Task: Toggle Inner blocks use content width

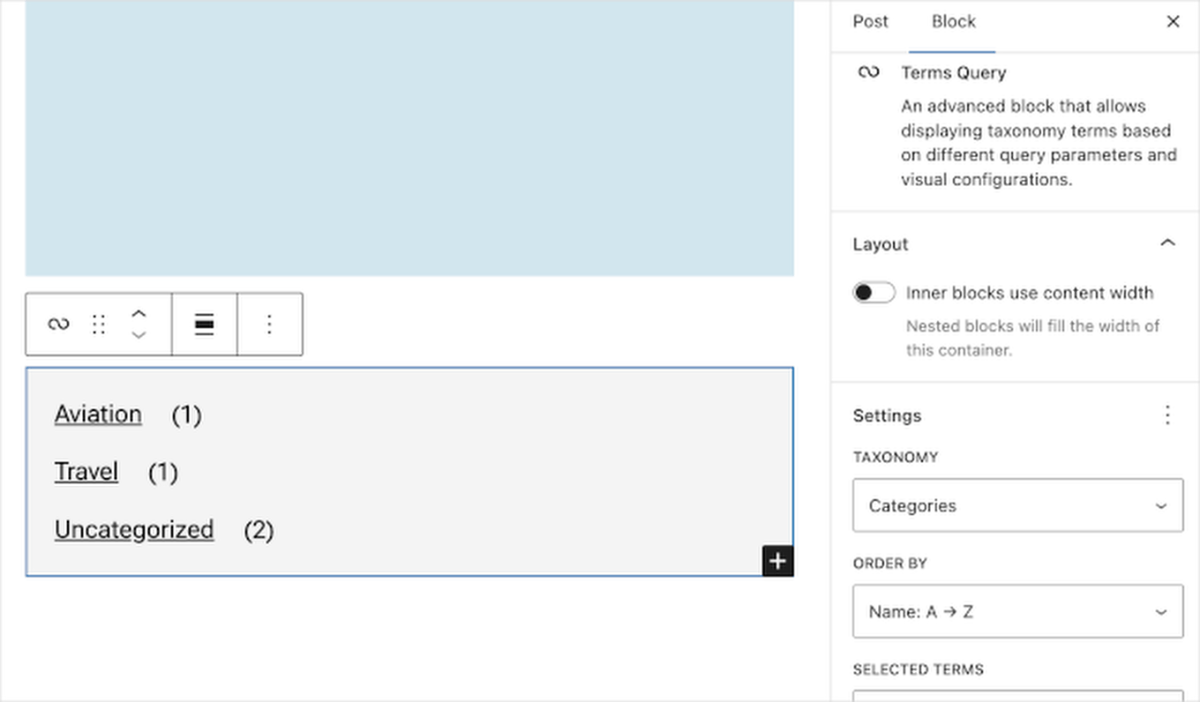Action: [x=873, y=293]
